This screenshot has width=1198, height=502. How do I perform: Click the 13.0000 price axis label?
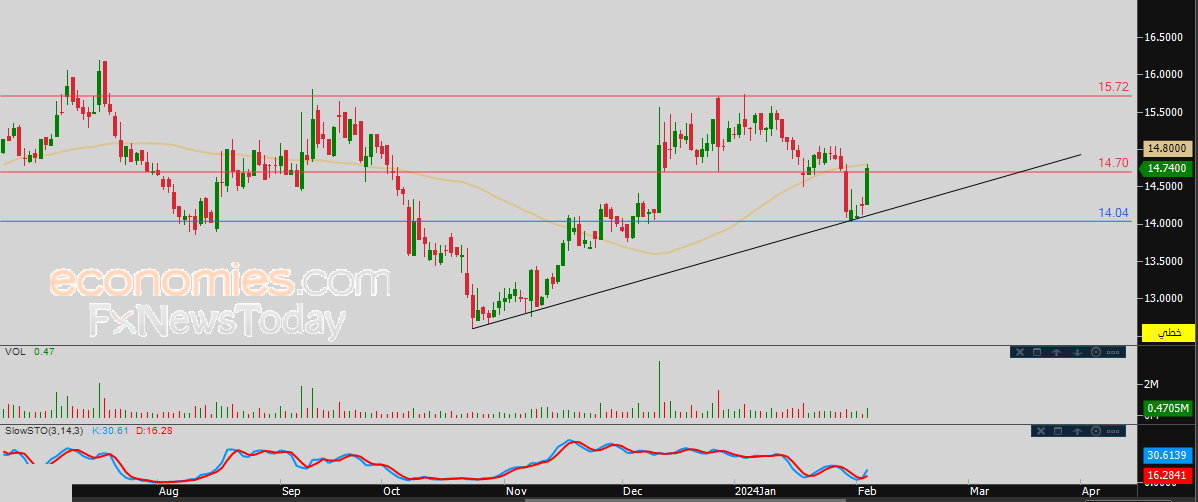click(x=1164, y=299)
